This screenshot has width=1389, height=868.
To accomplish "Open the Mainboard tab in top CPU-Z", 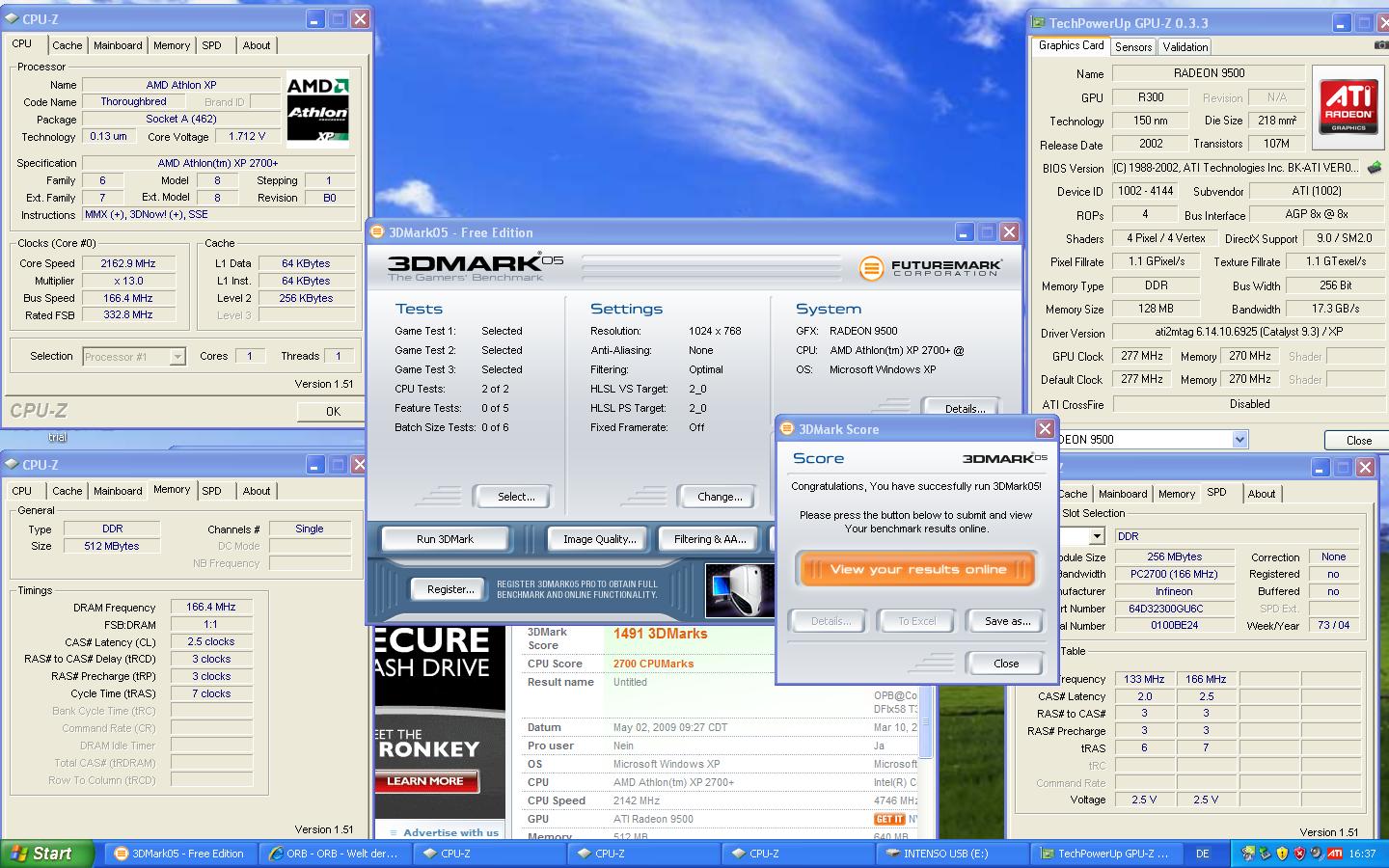I will coord(118,45).
